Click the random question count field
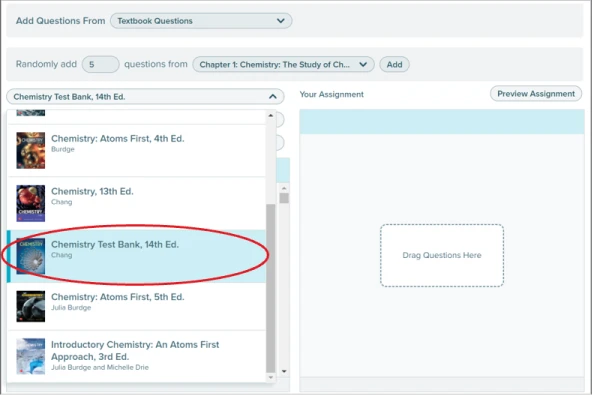The width and height of the screenshot is (593, 395). coord(101,64)
